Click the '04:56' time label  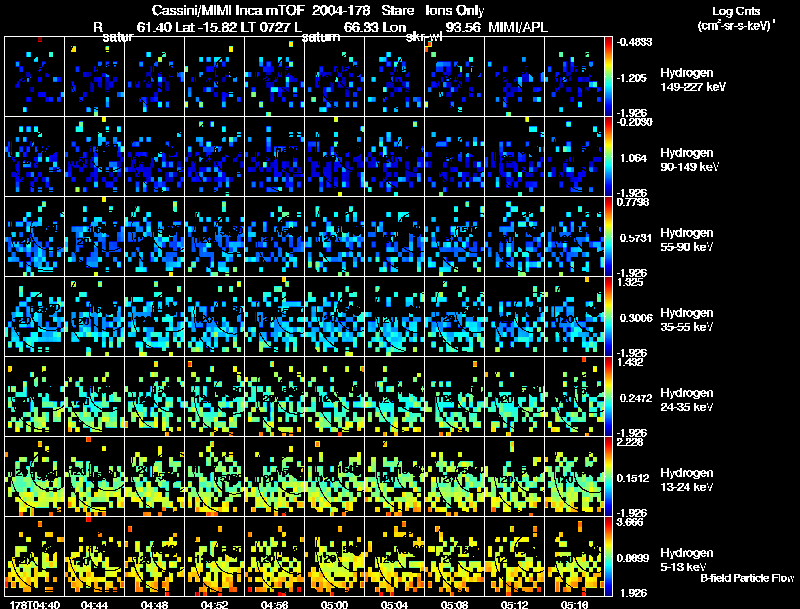pos(274,604)
